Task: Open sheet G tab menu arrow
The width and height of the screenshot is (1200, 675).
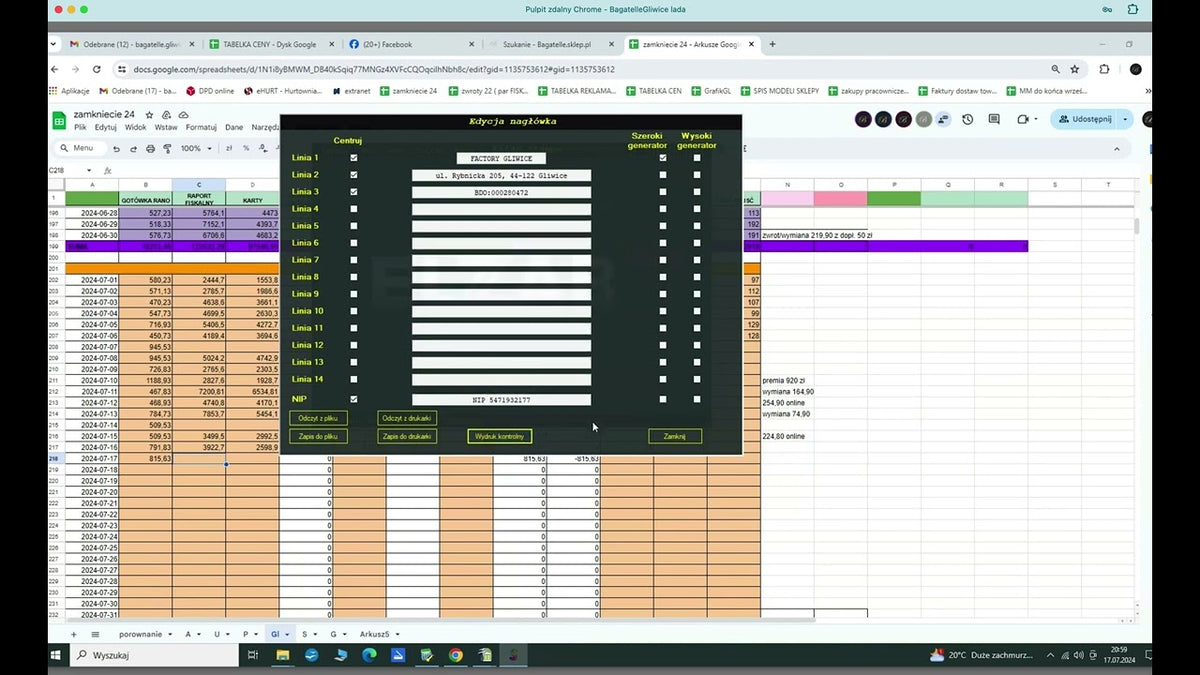Action: (345, 635)
